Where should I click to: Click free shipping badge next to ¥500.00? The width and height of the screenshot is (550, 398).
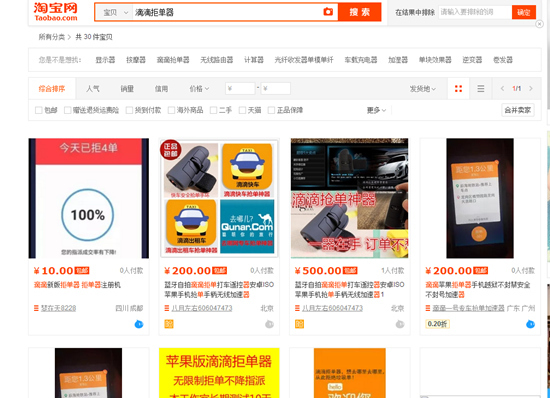pos(350,271)
